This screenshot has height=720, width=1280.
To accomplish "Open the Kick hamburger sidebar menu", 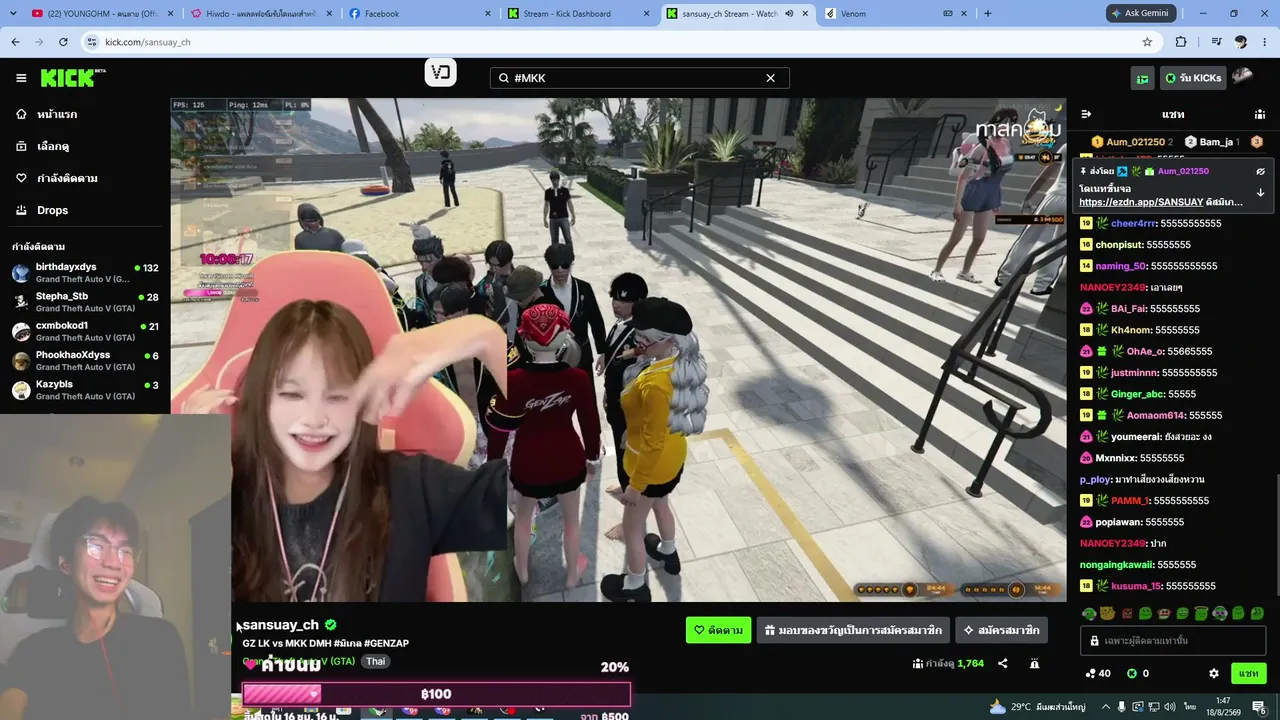I will [x=21, y=78].
